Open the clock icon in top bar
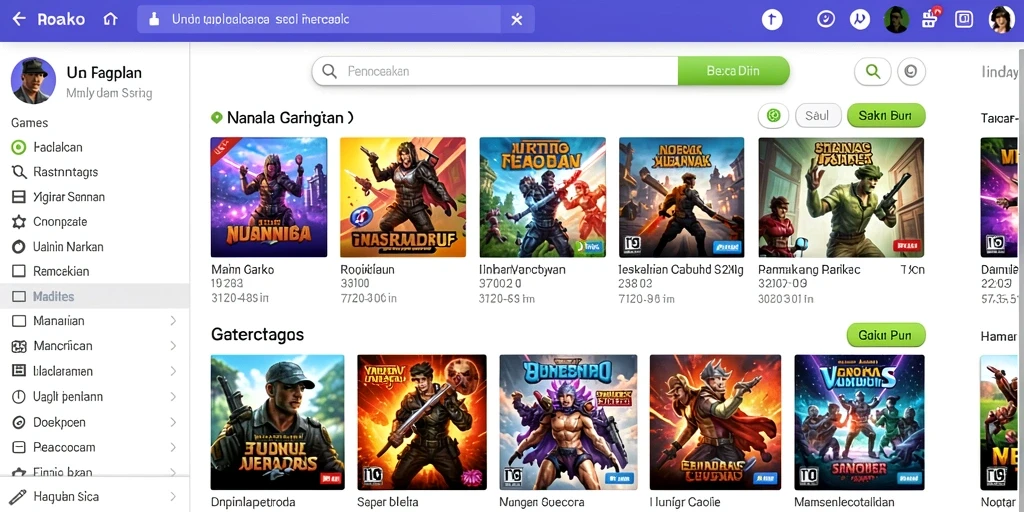This screenshot has width=1024, height=512. (x=825, y=19)
